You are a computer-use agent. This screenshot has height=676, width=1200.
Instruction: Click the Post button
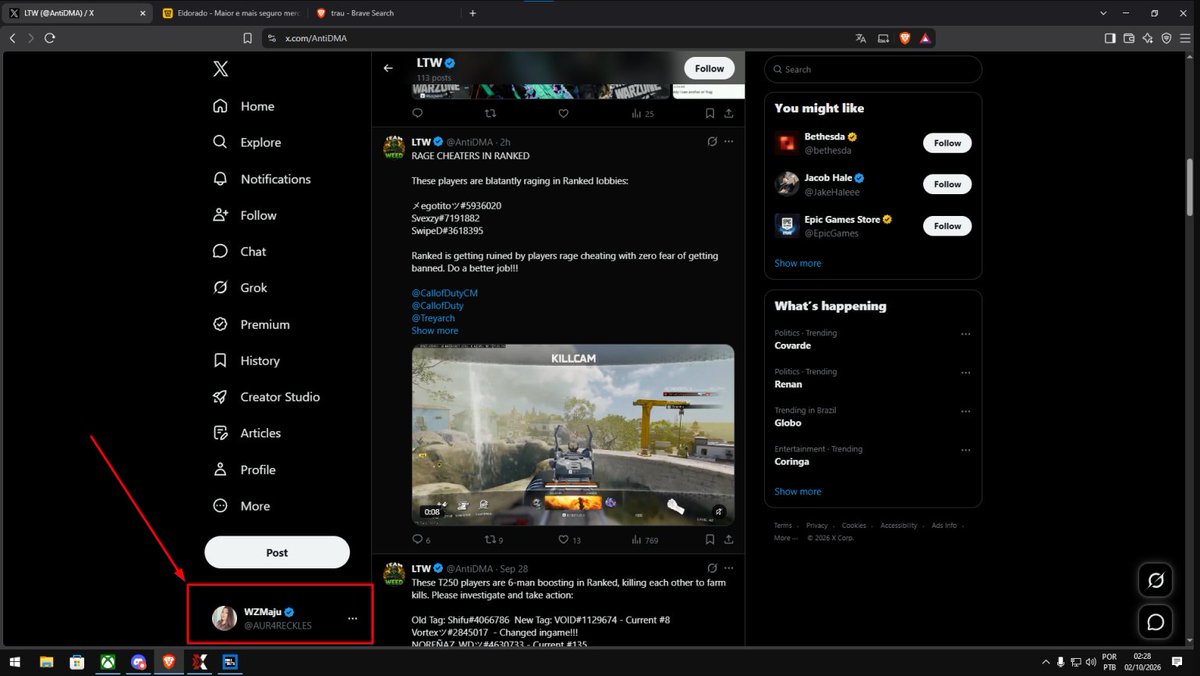click(x=277, y=552)
